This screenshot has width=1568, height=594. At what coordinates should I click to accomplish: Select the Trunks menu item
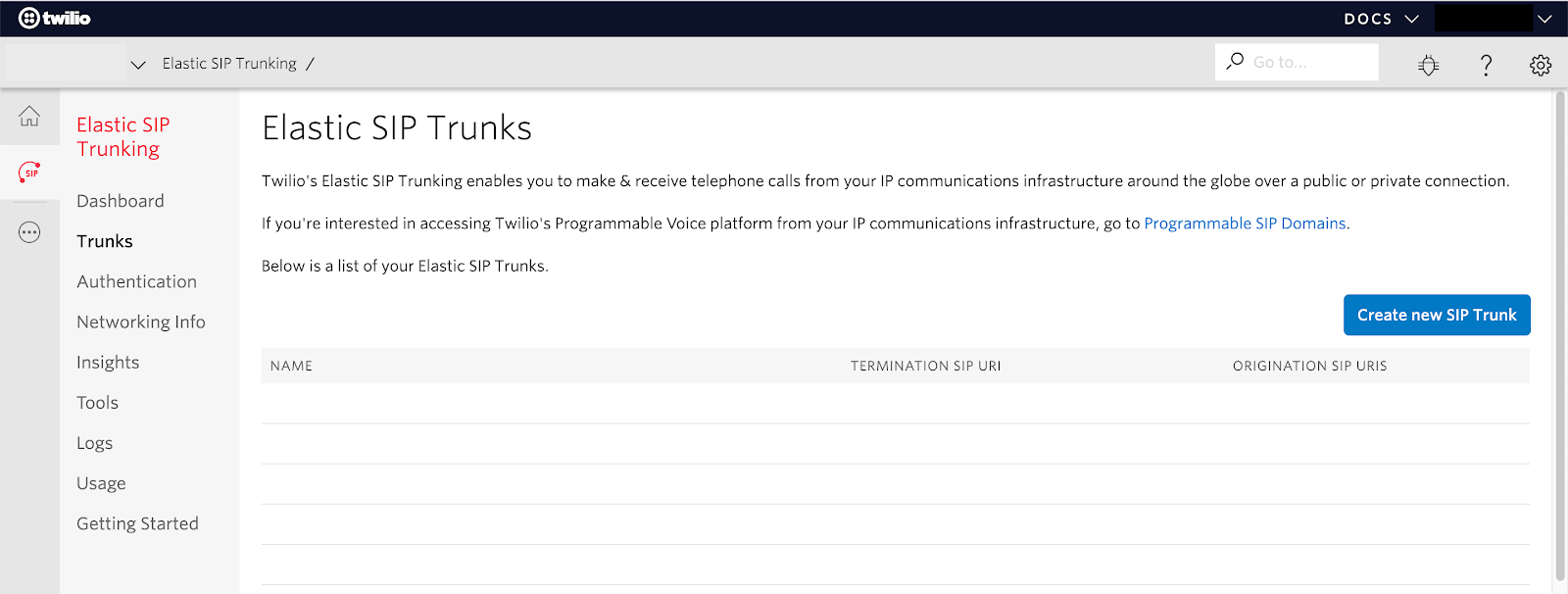click(x=105, y=241)
